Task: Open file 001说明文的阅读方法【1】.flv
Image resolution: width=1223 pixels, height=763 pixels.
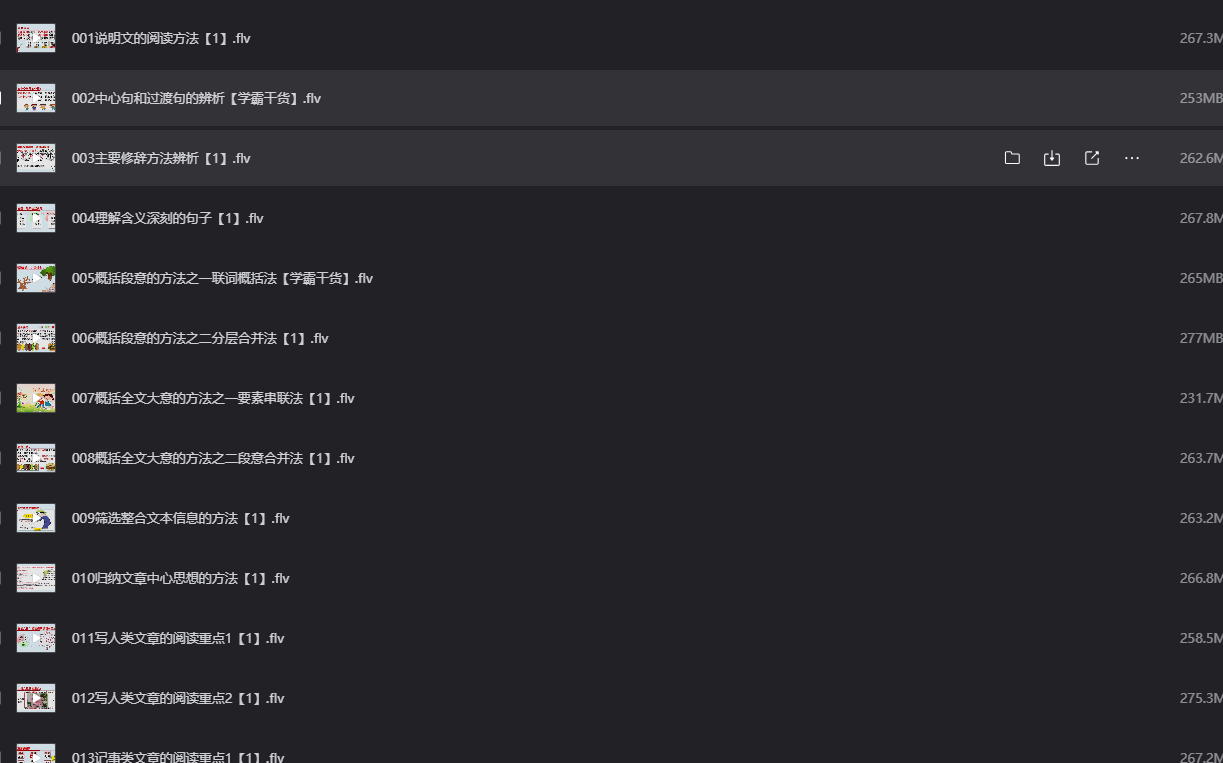Action: pos(161,38)
